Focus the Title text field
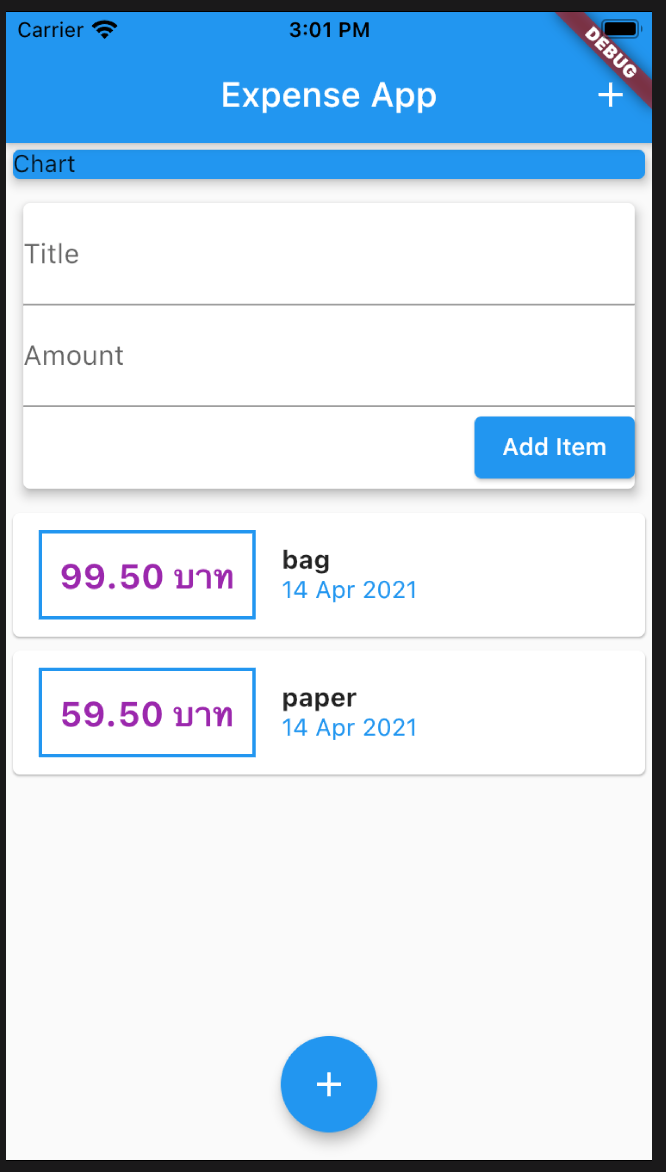This screenshot has width=666, height=1172. (328, 255)
